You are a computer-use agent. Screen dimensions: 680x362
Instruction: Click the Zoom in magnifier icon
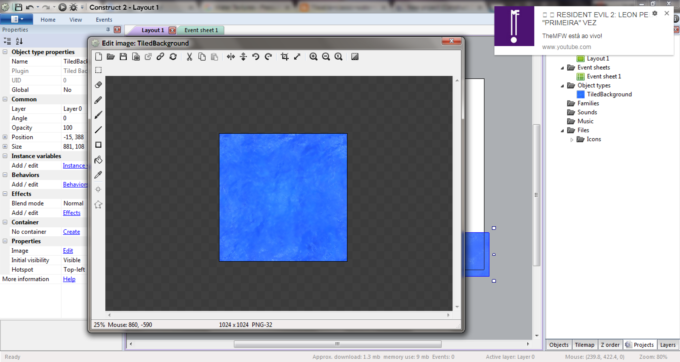(x=313, y=57)
